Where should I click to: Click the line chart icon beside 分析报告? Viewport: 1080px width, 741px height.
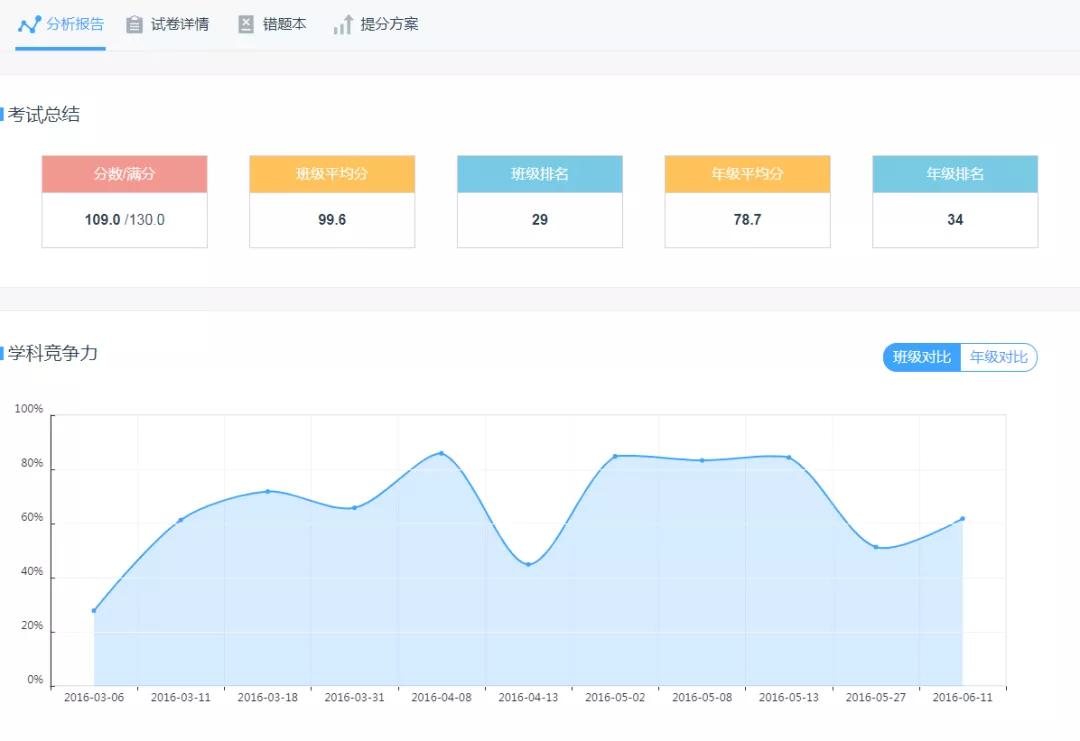tap(29, 24)
